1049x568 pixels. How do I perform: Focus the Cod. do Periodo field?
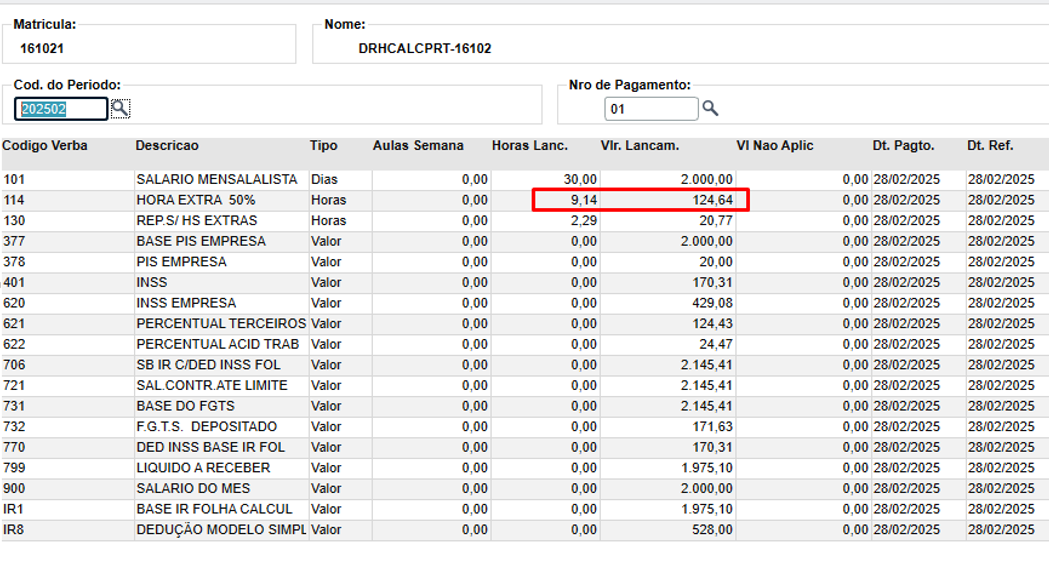[60, 109]
